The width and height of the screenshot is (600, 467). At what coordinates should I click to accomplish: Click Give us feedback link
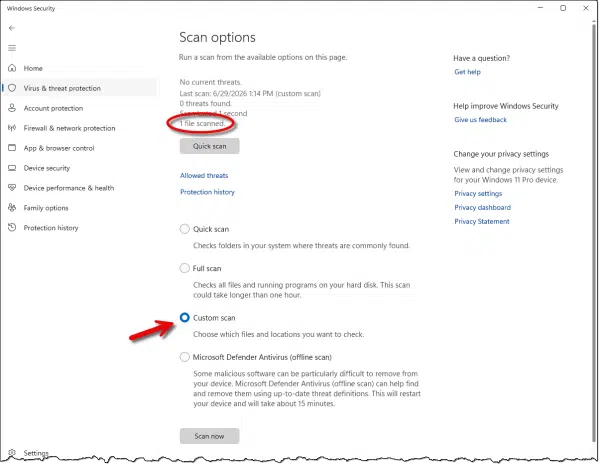(480, 119)
